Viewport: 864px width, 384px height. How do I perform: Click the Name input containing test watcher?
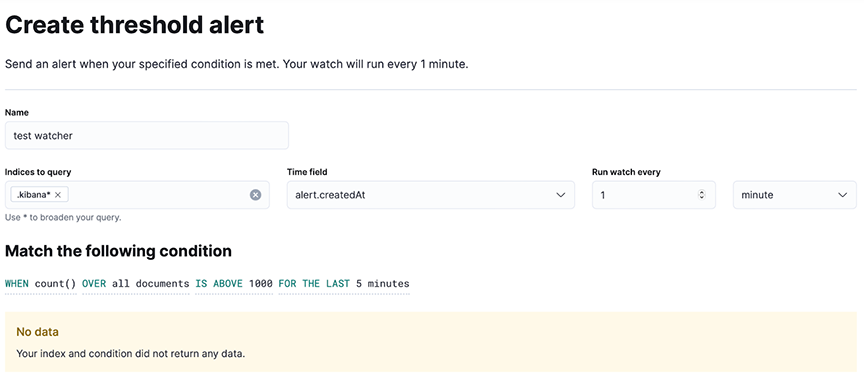[147, 135]
